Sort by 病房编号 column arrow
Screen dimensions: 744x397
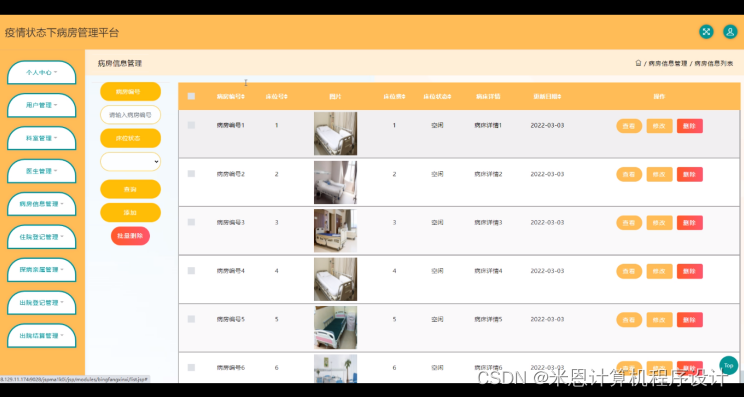coord(243,97)
